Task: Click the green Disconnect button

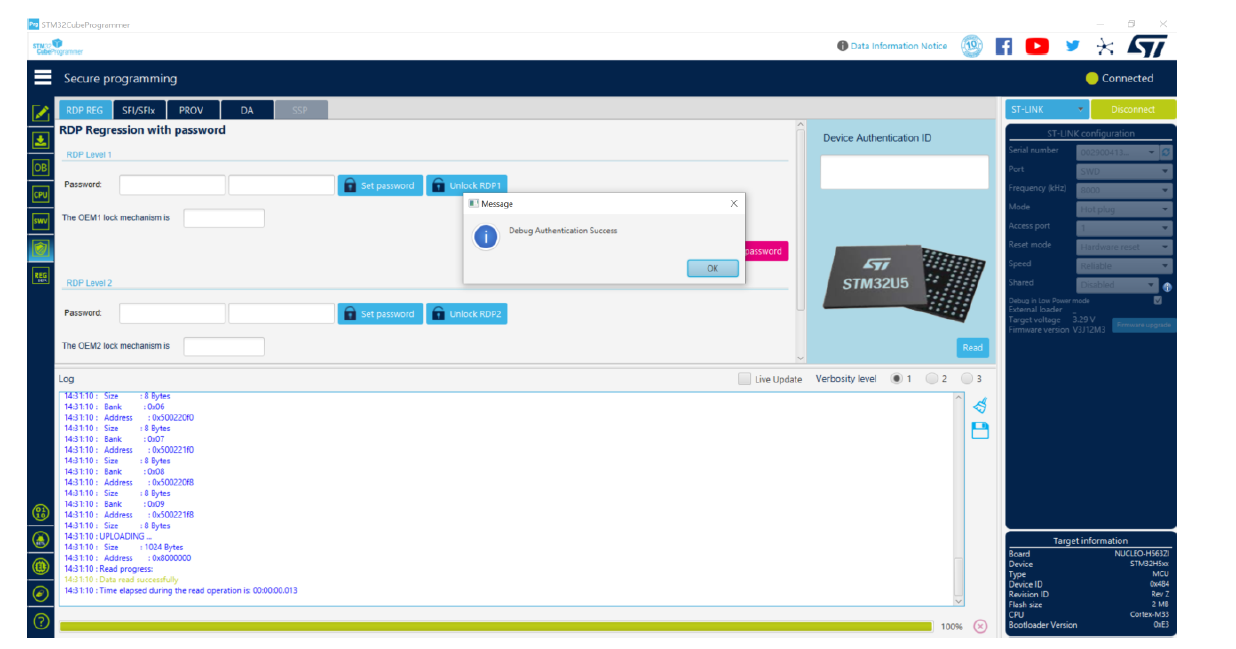Action: (x=1133, y=109)
